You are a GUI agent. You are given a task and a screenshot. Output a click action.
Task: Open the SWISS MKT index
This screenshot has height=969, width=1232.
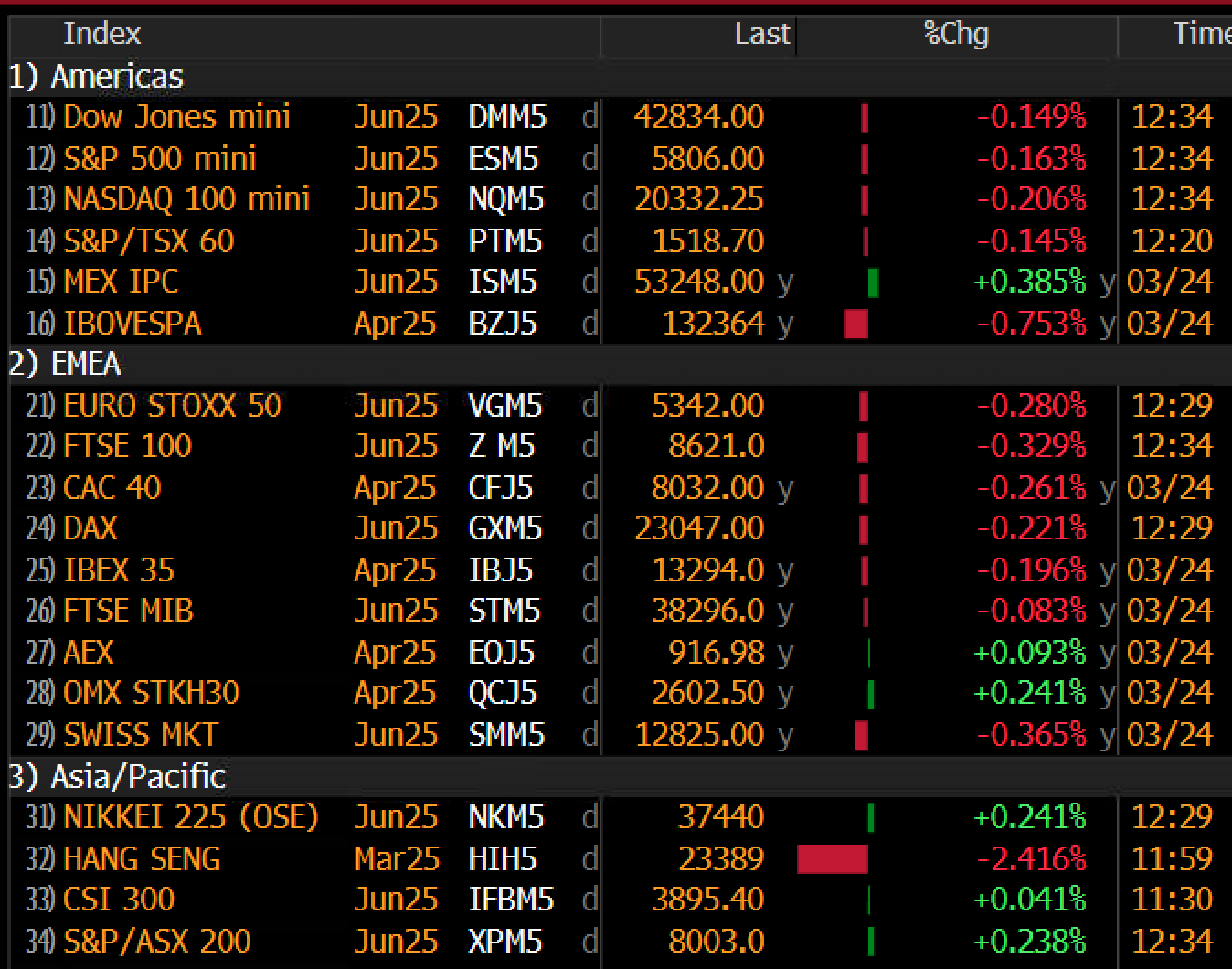pyautogui.click(x=140, y=735)
